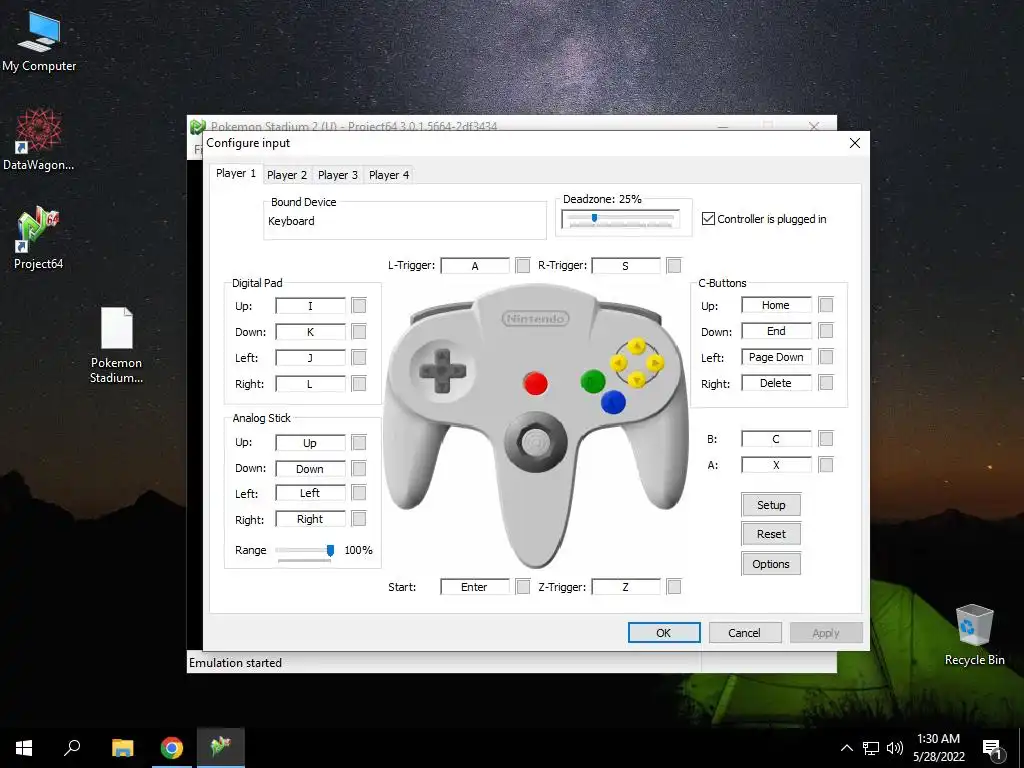Close the Configure input dialog
This screenshot has height=768, width=1024.
tap(854, 143)
